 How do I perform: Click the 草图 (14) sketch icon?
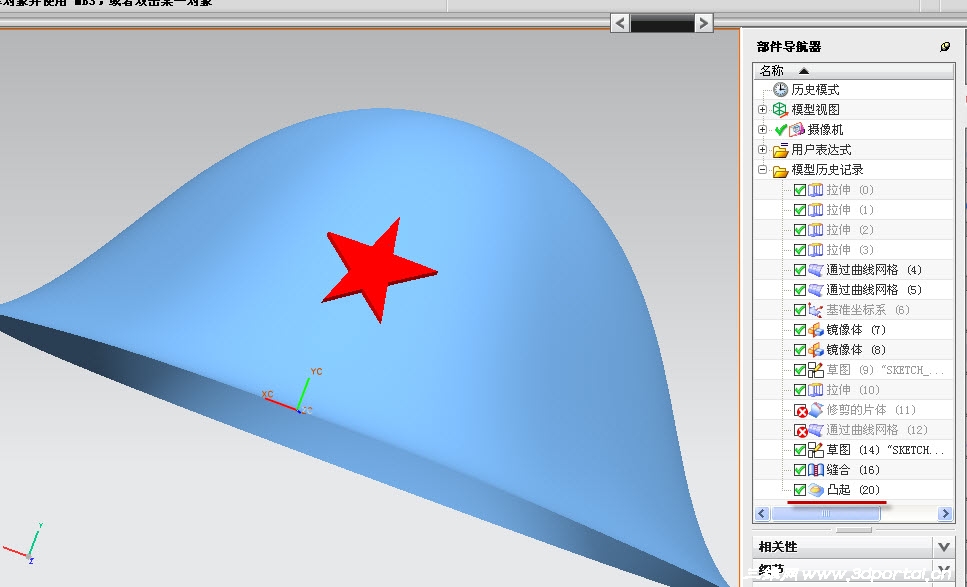point(816,449)
